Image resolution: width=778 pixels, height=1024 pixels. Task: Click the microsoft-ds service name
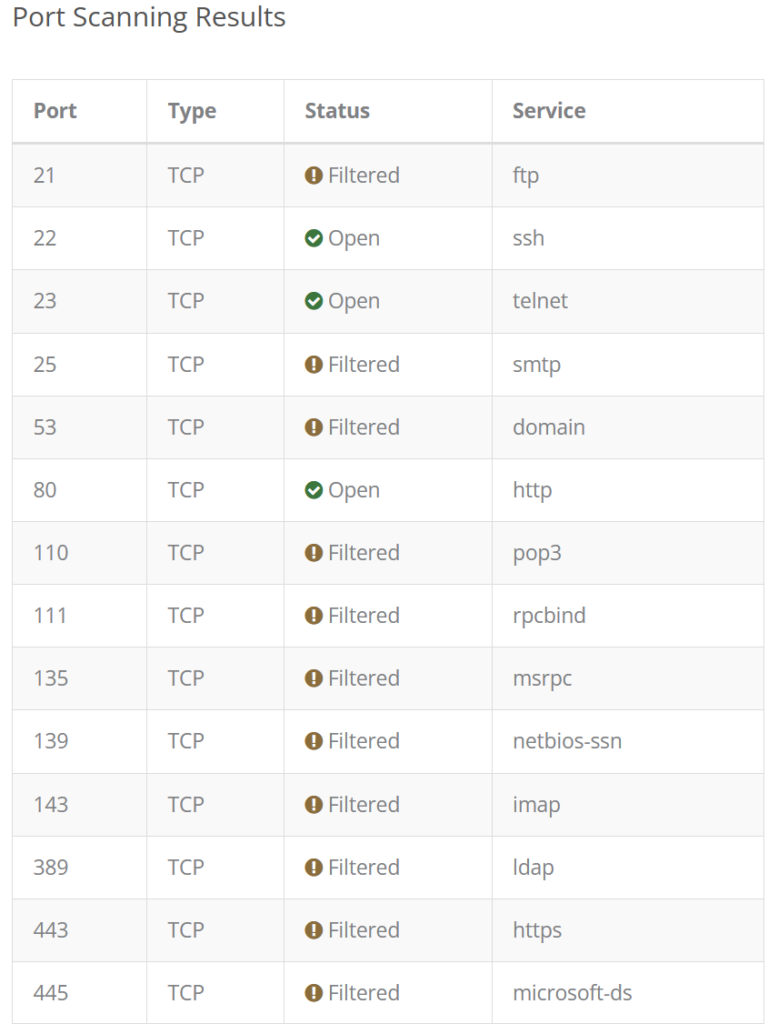[572, 993]
